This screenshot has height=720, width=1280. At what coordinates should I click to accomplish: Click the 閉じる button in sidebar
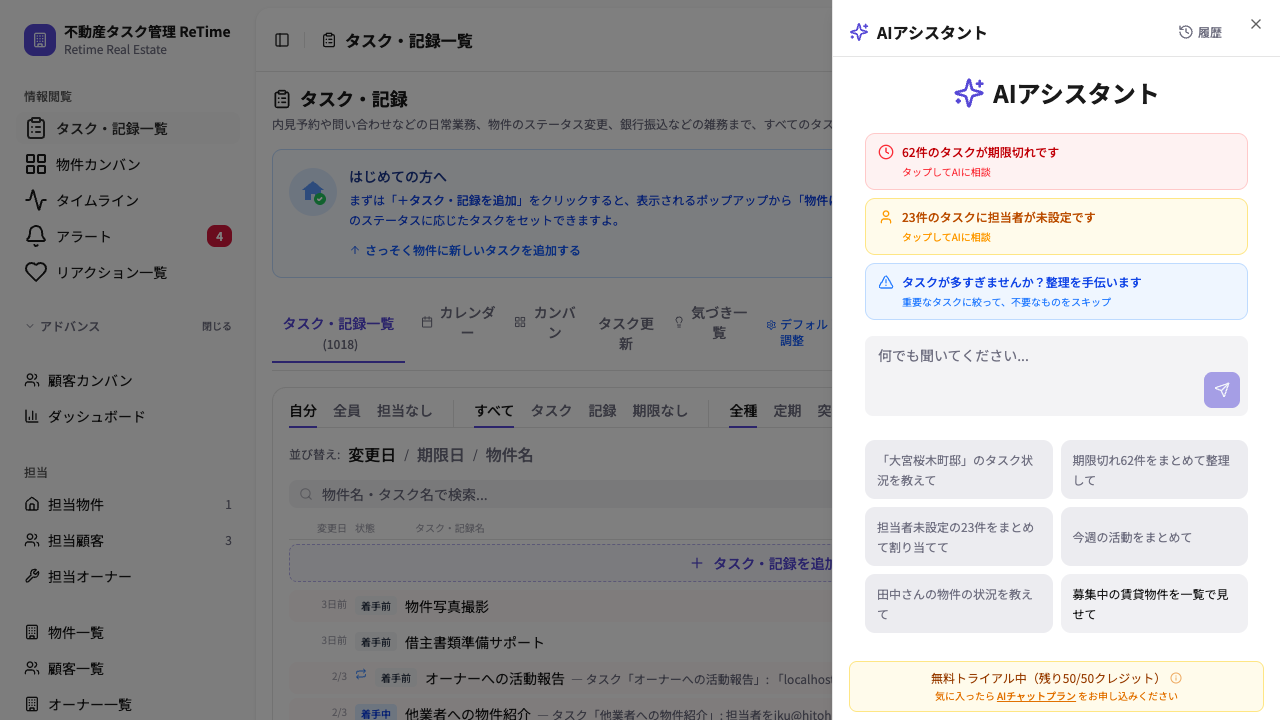point(217,326)
